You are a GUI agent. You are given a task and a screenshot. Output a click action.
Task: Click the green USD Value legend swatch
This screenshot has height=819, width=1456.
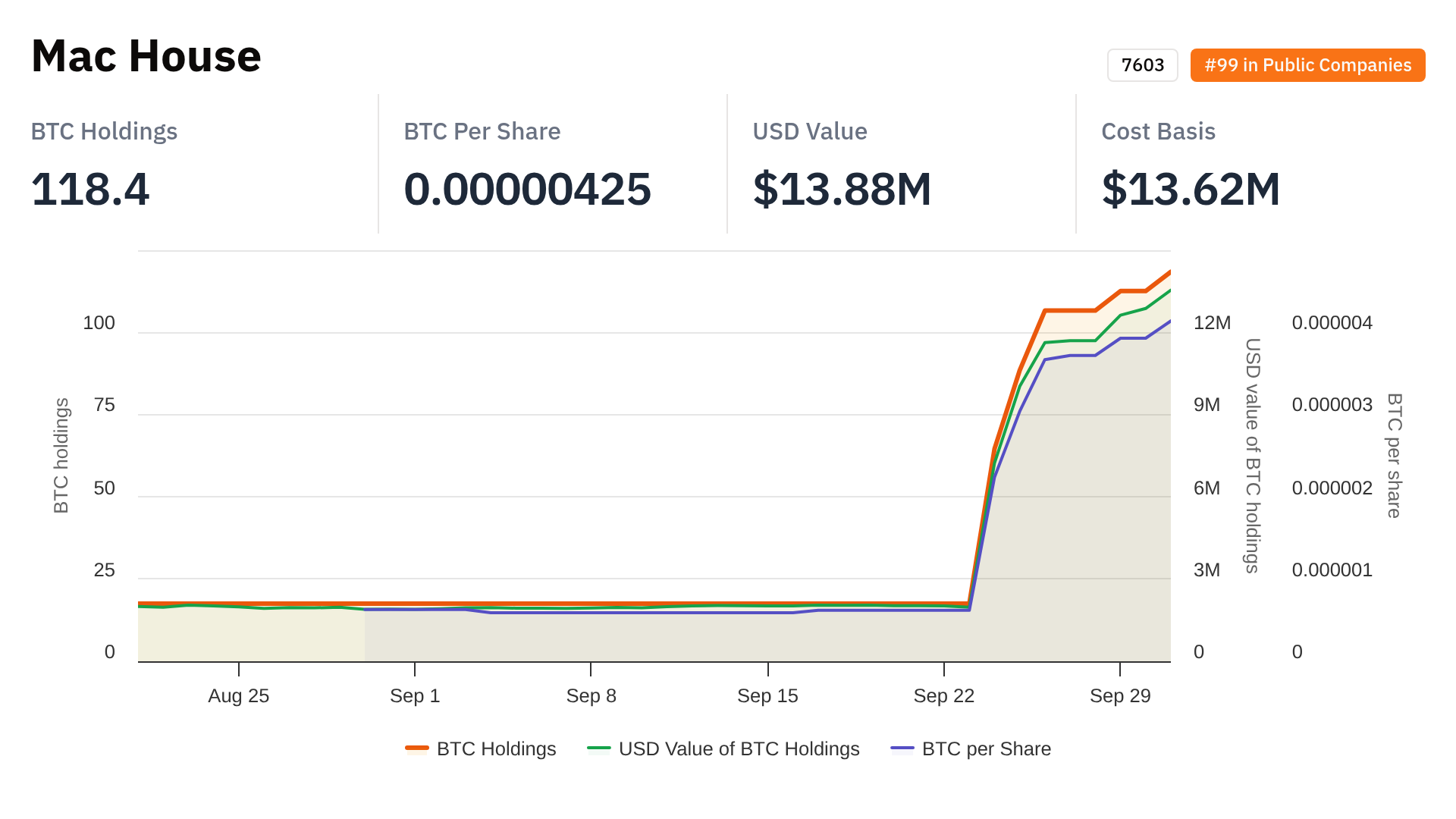(599, 748)
